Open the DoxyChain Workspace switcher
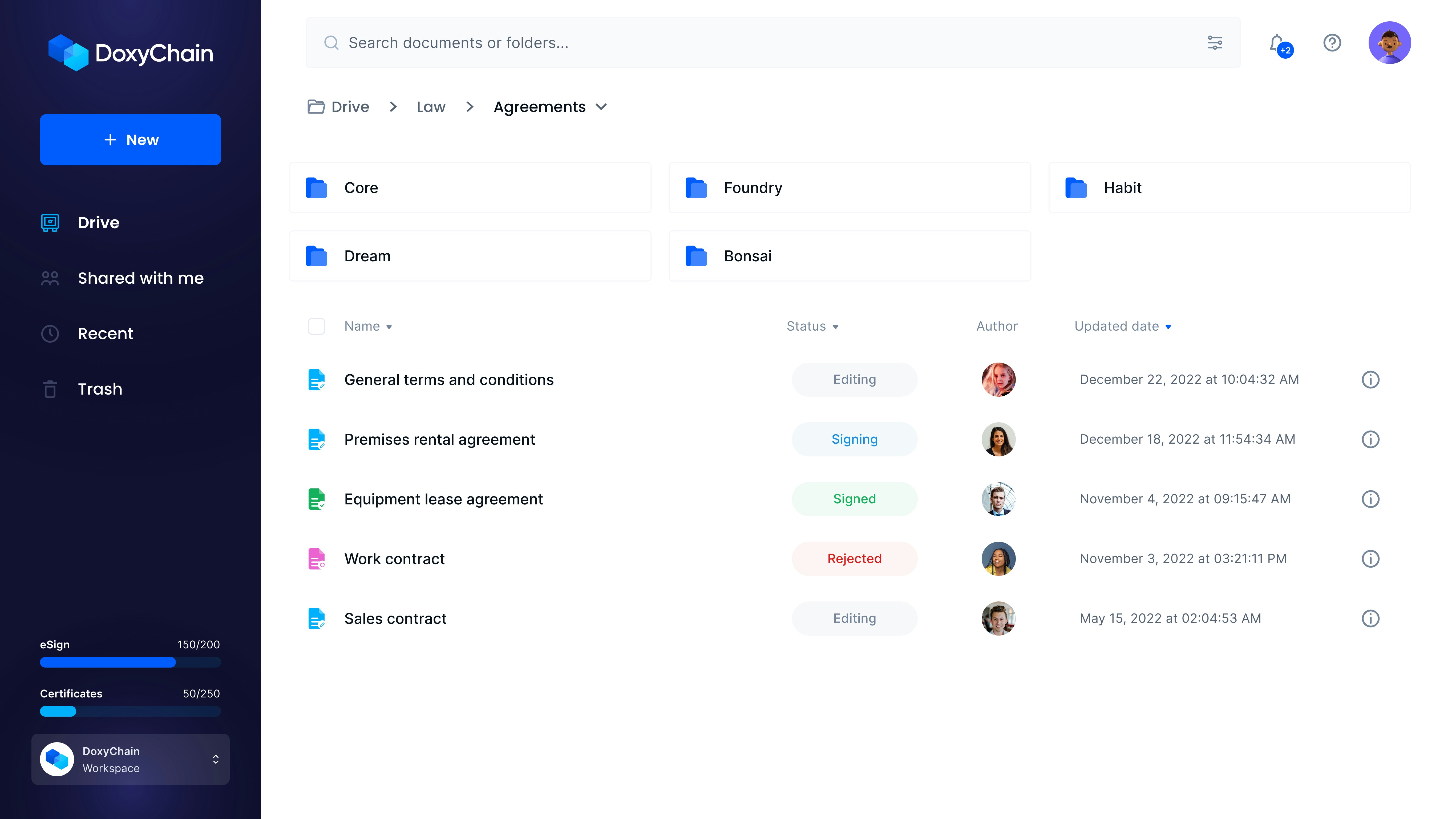The image size is (1456, 819). coord(131,759)
